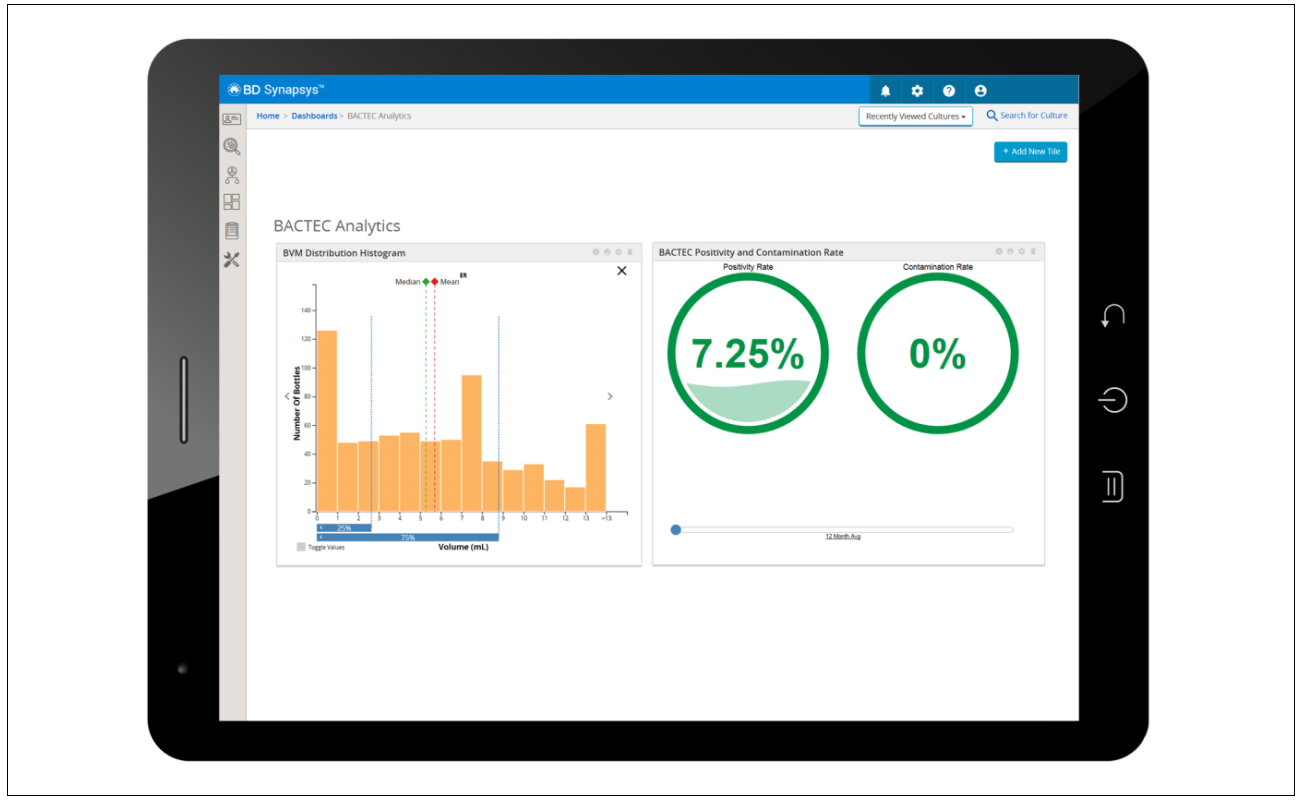Image resolution: width=1300 pixels, height=800 pixels.
Task: Click the Positivity Rate 7.25% gauge
Action: pyautogui.click(x=747, y=354)
